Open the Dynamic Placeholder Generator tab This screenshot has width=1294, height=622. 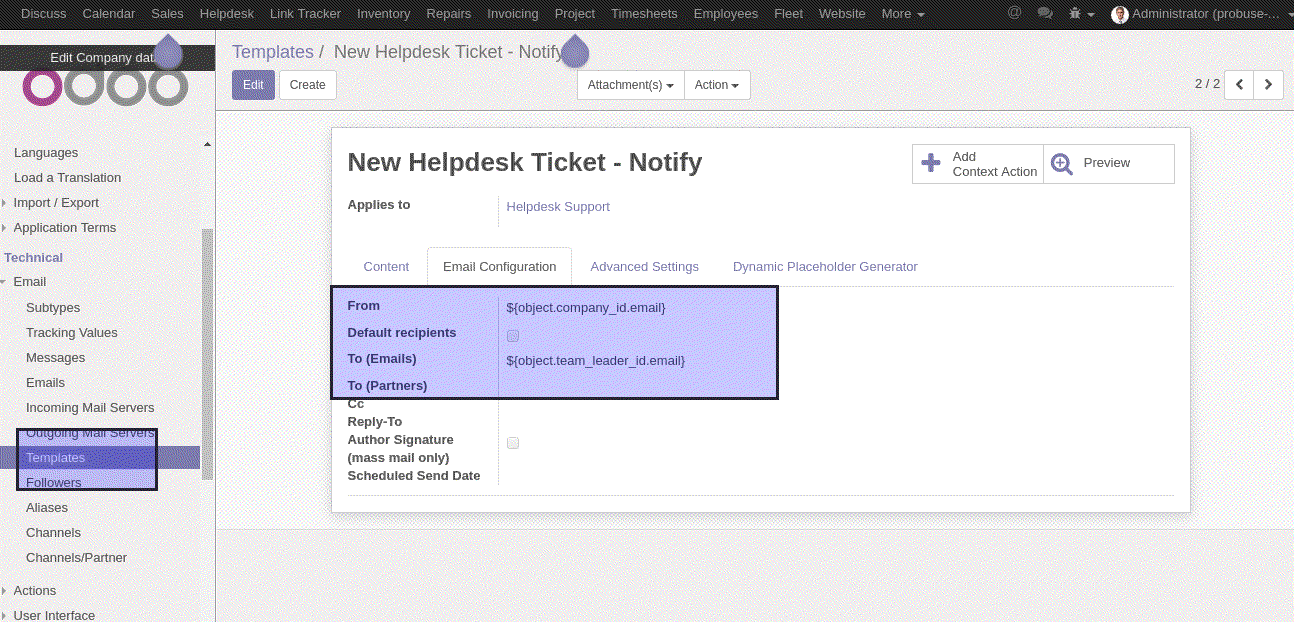(825, 267)
